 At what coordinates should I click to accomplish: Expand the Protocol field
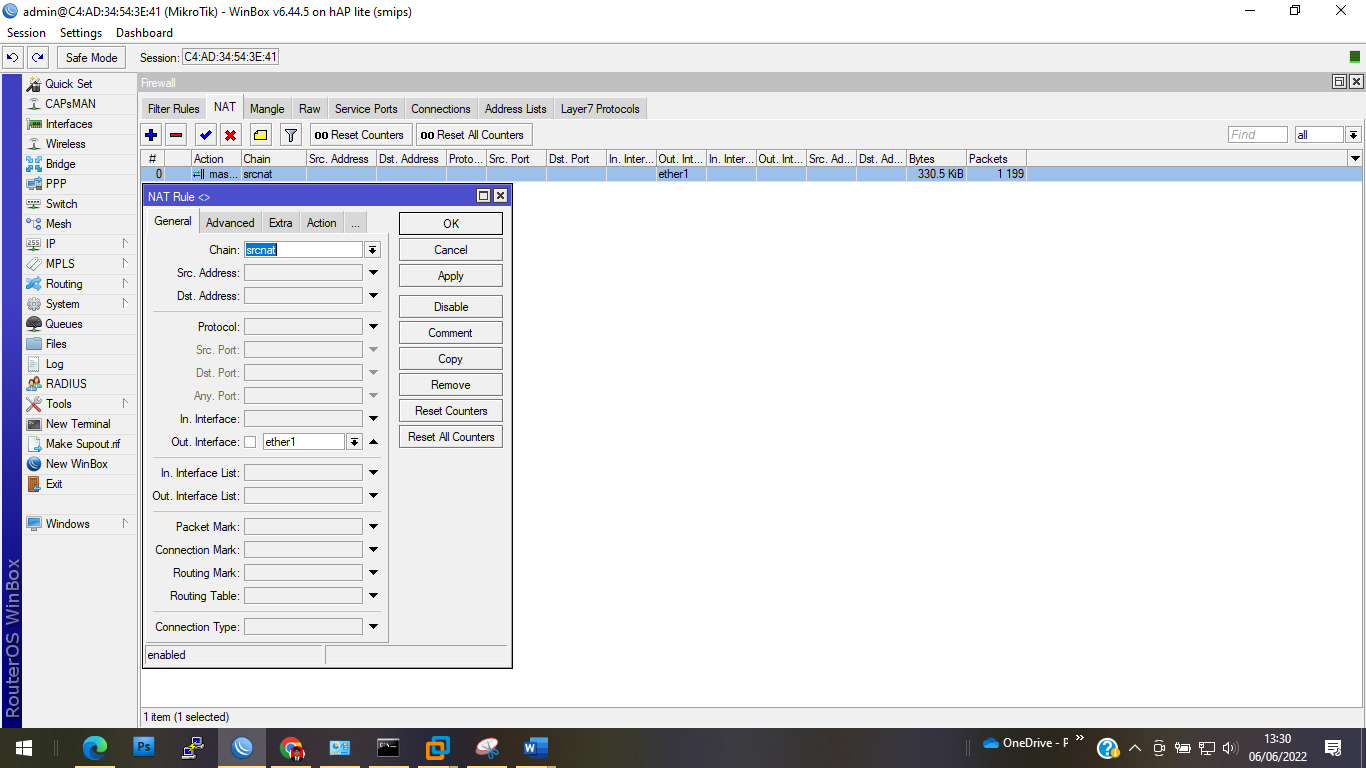point(373,327)
